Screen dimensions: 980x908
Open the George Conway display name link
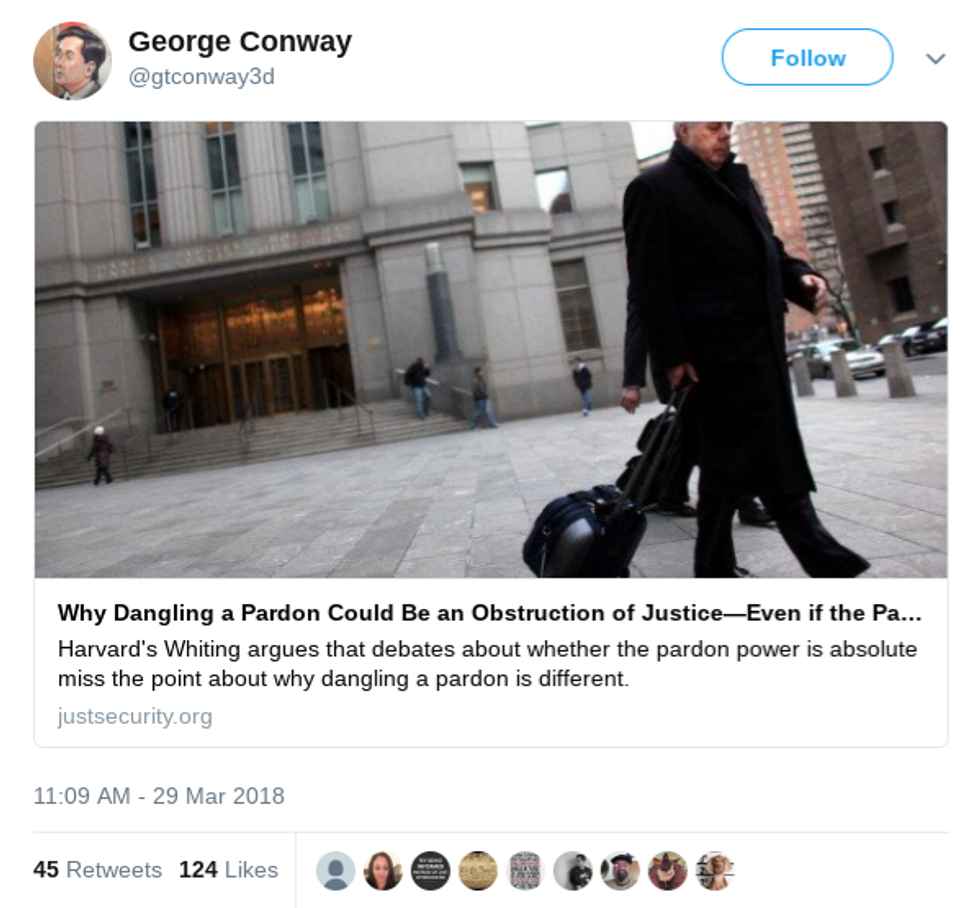[x=240, y=42]
